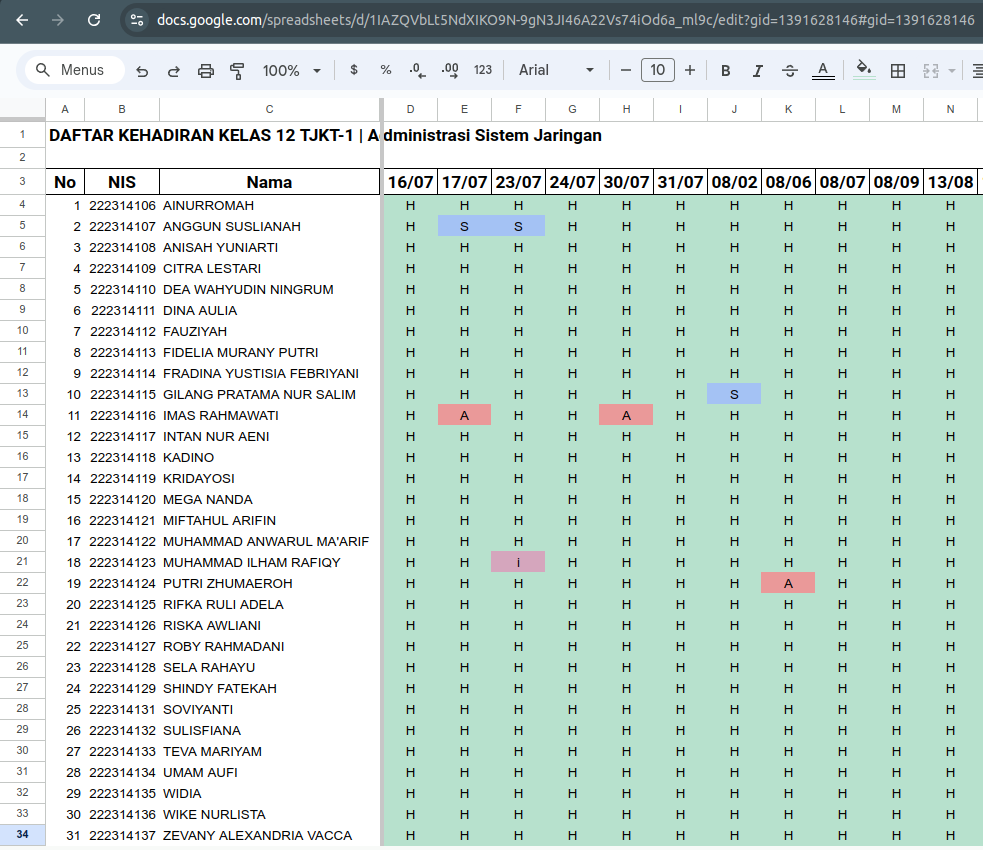Go back to the previous browser page
983x850 pixels.
click(x=22, y=20)
